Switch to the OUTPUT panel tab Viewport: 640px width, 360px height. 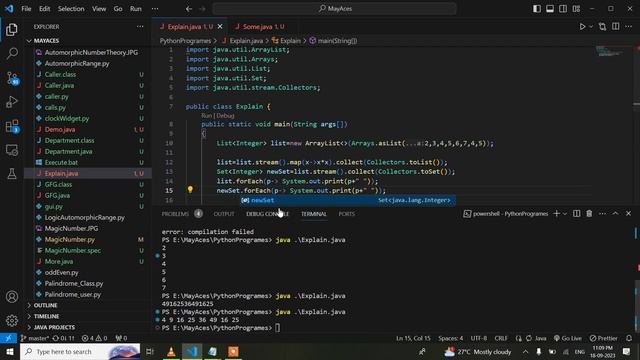(224, 214)
